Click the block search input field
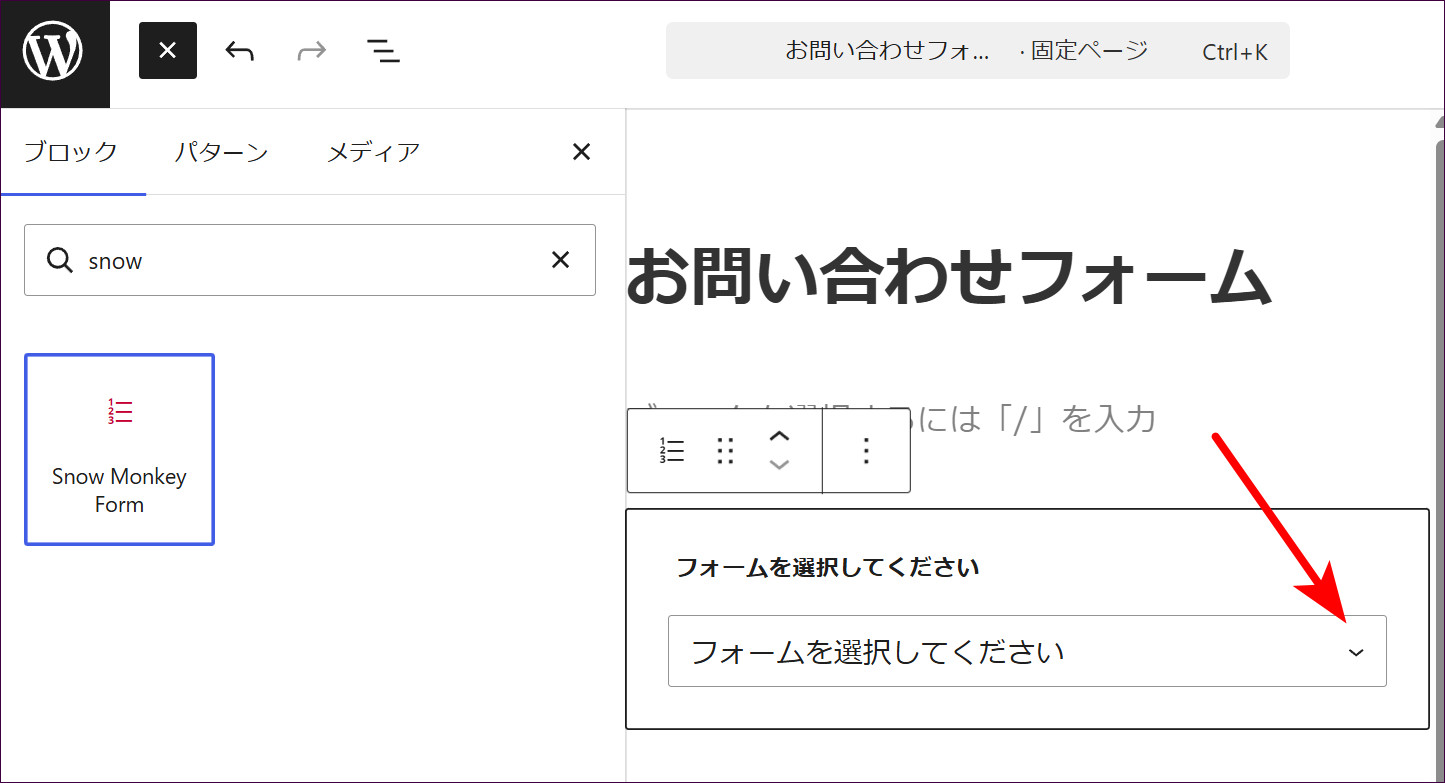Viewport: 1445px width, 783px height. (x=310, y=260)
